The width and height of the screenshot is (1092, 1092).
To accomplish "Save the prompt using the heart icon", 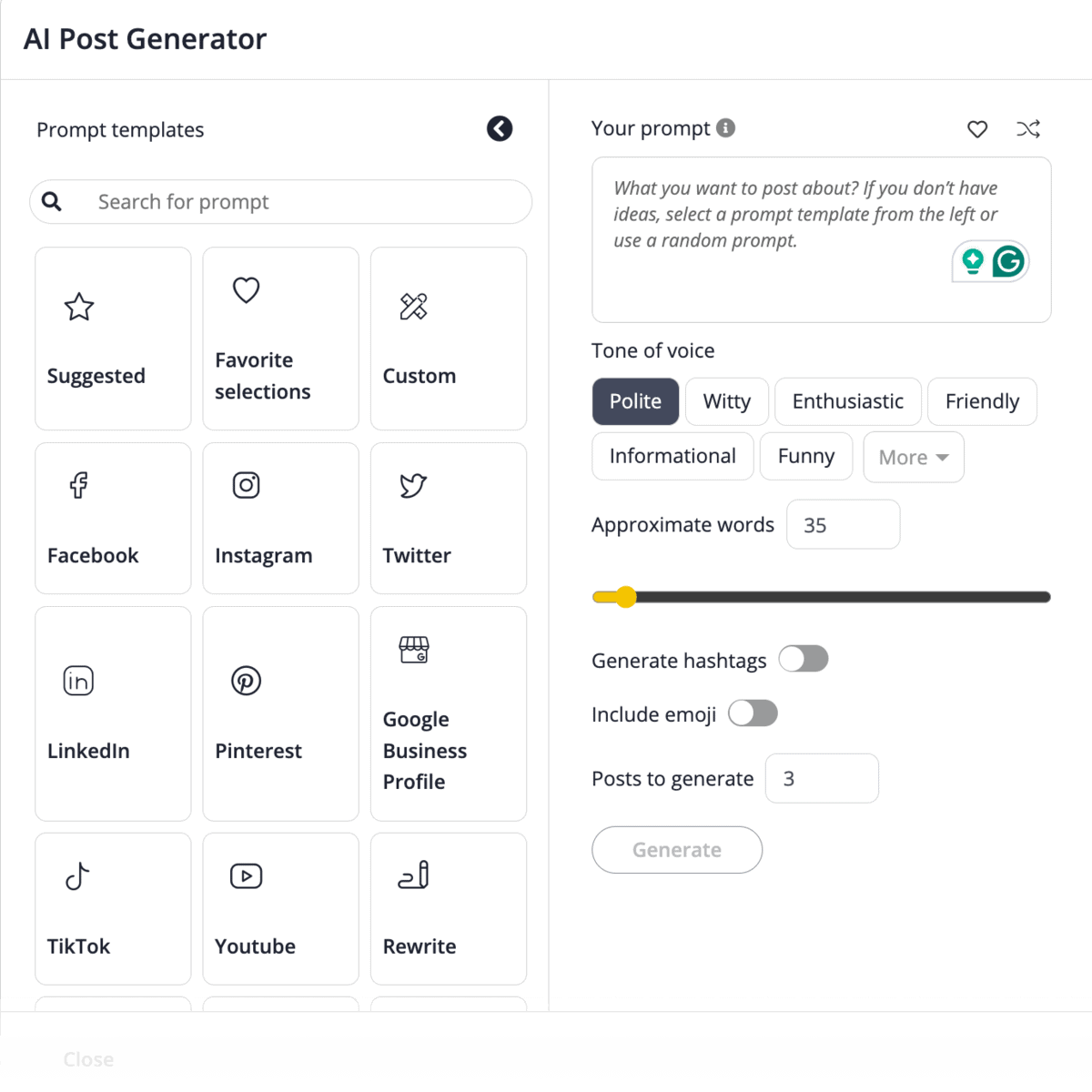I will 976,129.
